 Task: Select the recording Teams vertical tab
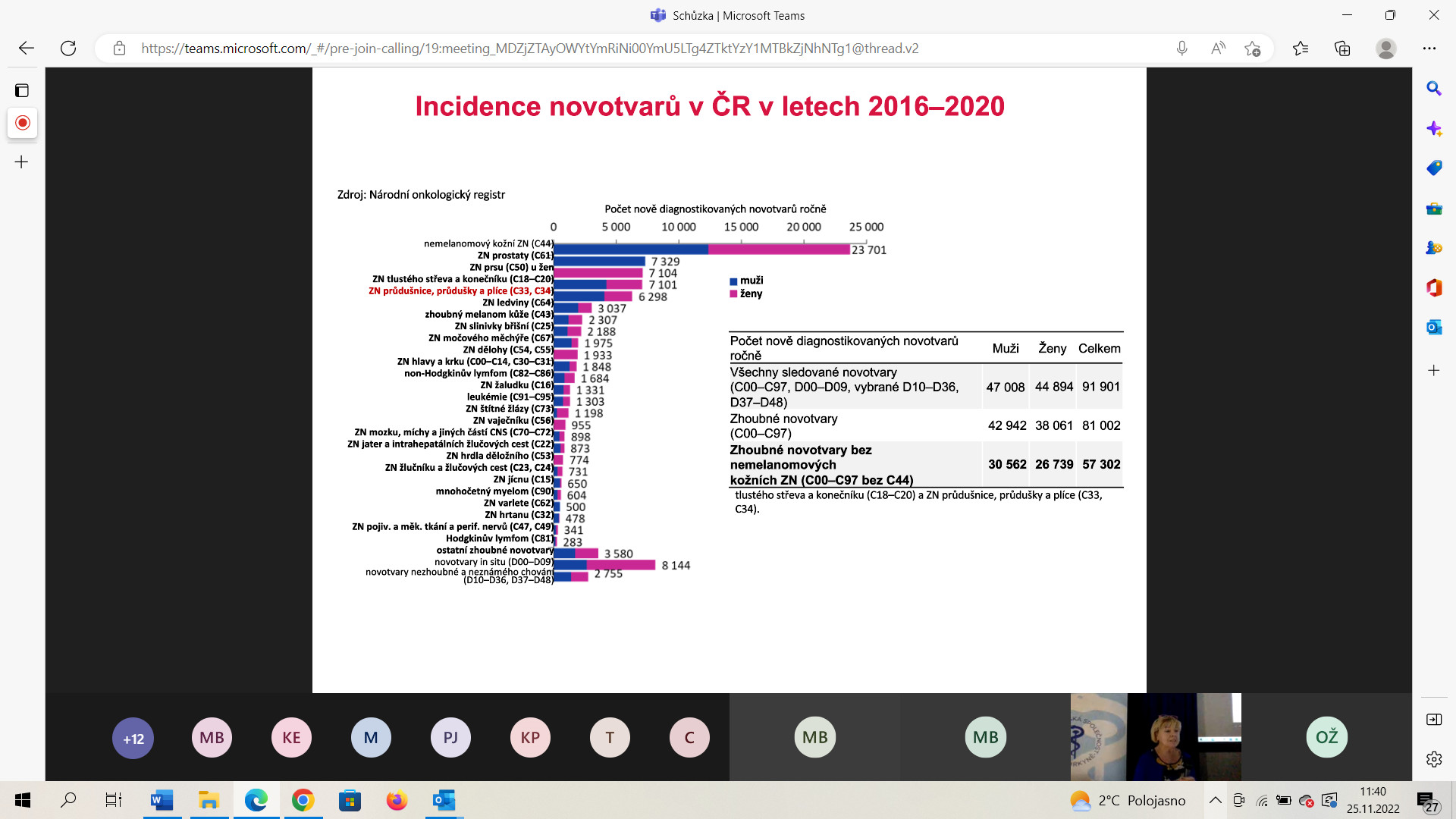pyautogui.click(x=23, y=123)
